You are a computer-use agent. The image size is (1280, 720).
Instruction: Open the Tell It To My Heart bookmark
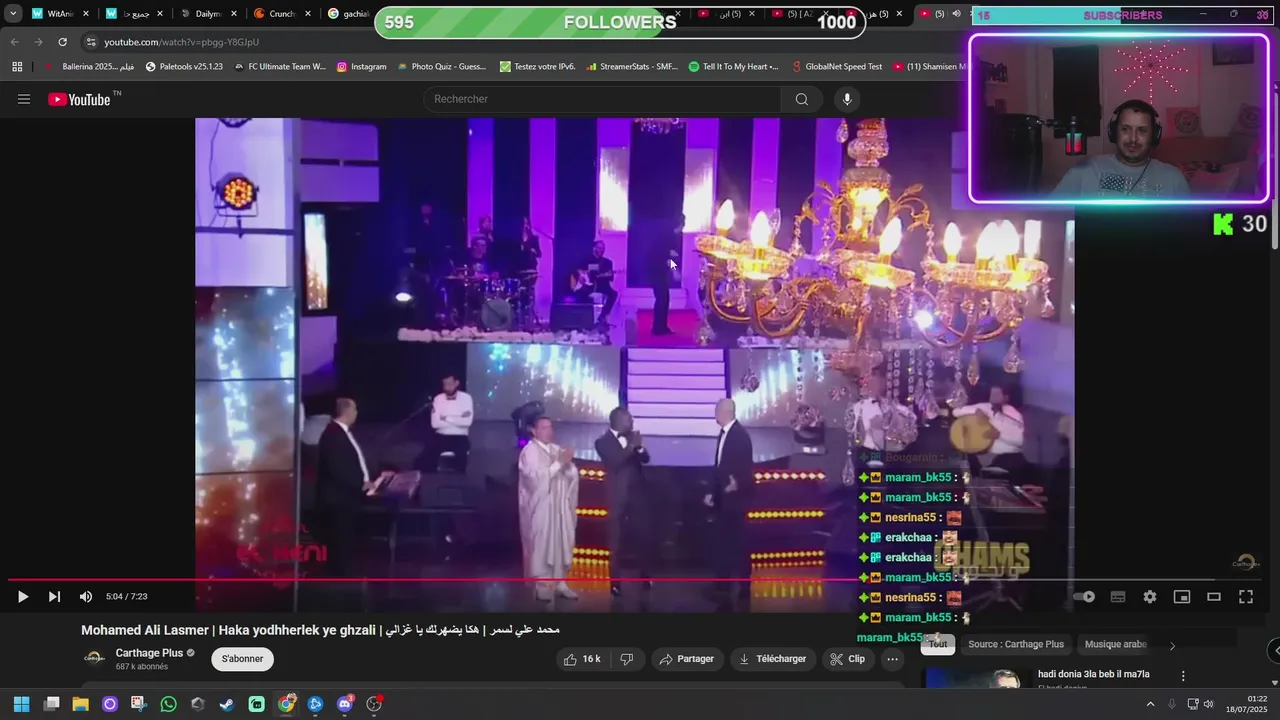click(x=733, y=67)
